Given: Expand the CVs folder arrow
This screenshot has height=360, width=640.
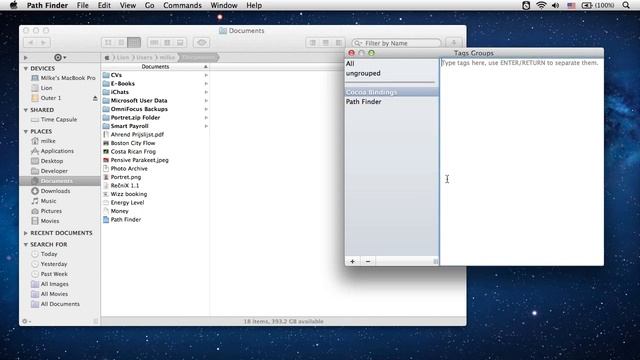Looking at the screenshot, I should (206, 75).
